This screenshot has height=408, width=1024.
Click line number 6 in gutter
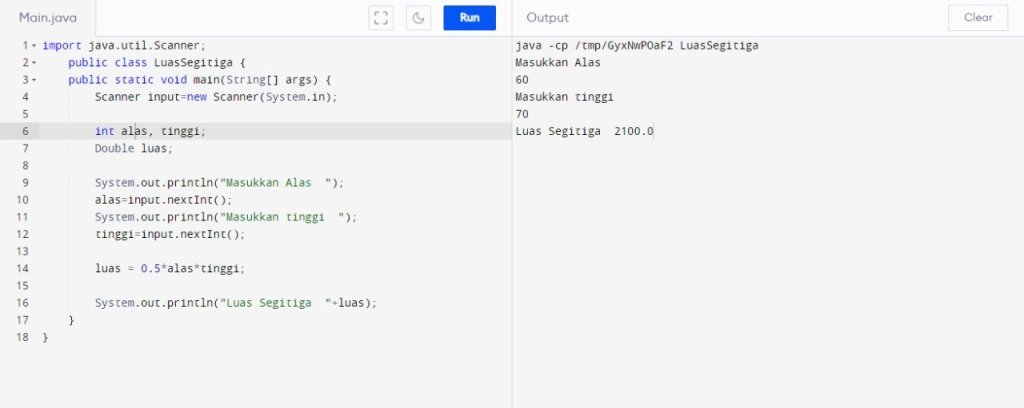click(24, 131)
